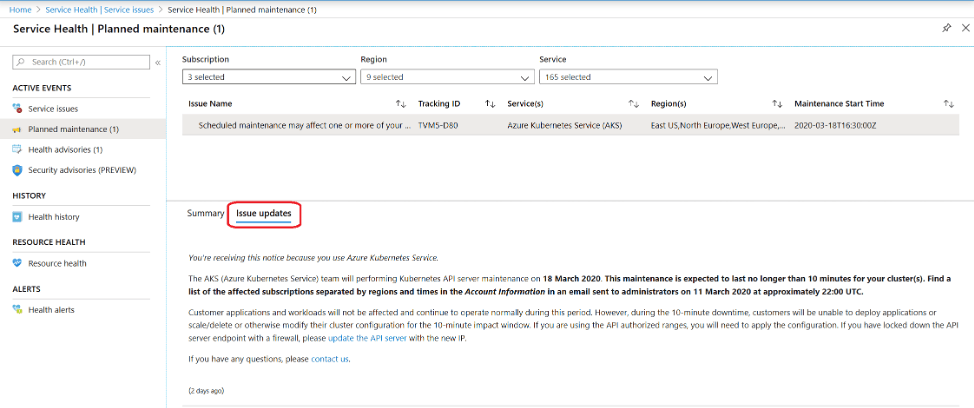This screenshot has width=974, height=408.
Task: Open Health advisories (1) in the sidebar
Action: pyautogui.click(x=65, y=150)
